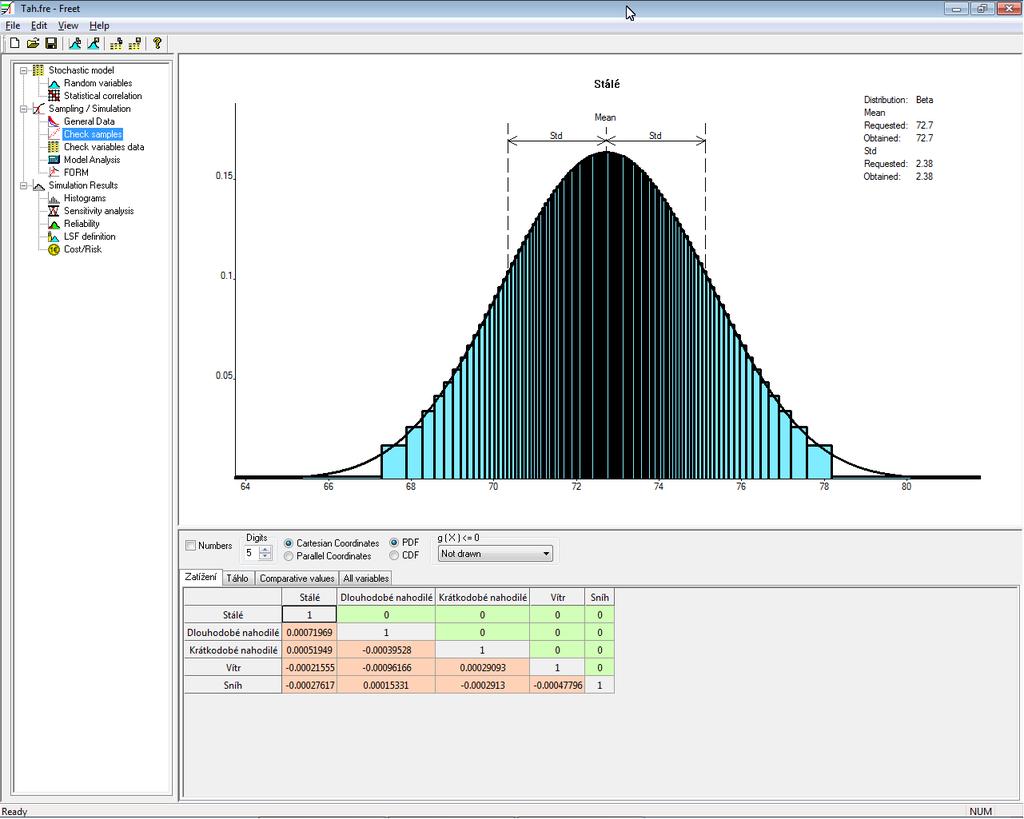
Task: Click the Stálé column header
Action: tap(310, 598)
